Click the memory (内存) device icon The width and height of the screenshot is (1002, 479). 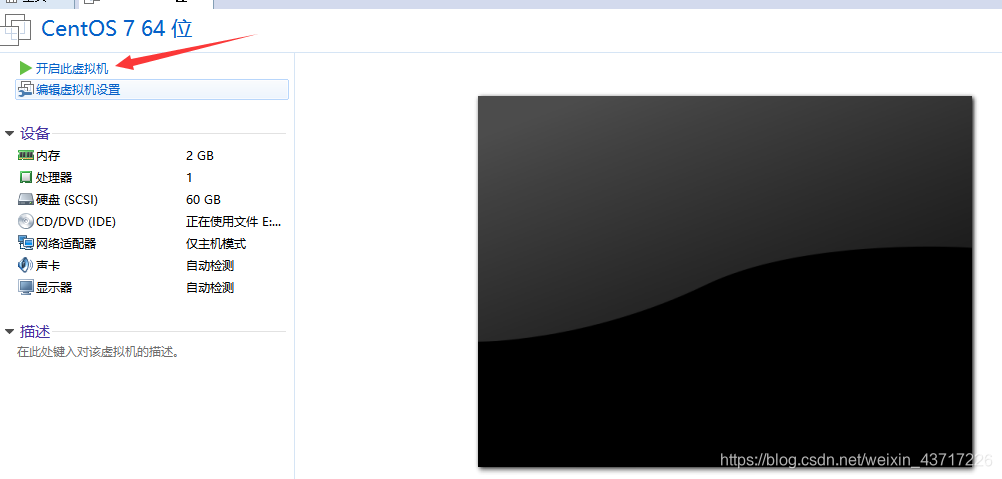26,155
